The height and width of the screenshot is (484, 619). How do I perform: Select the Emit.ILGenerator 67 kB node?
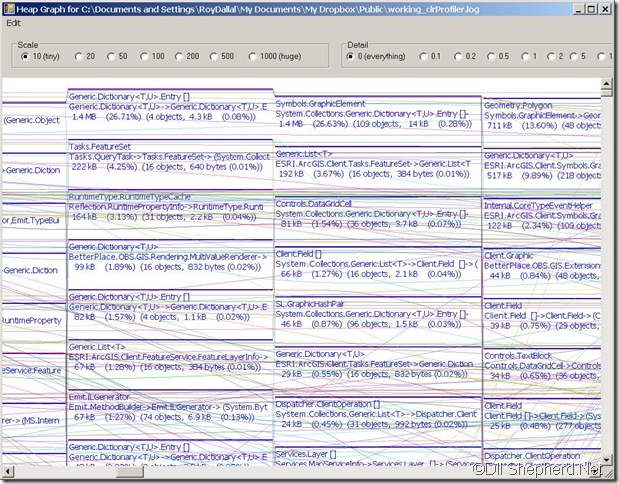(x=170, y=415)
